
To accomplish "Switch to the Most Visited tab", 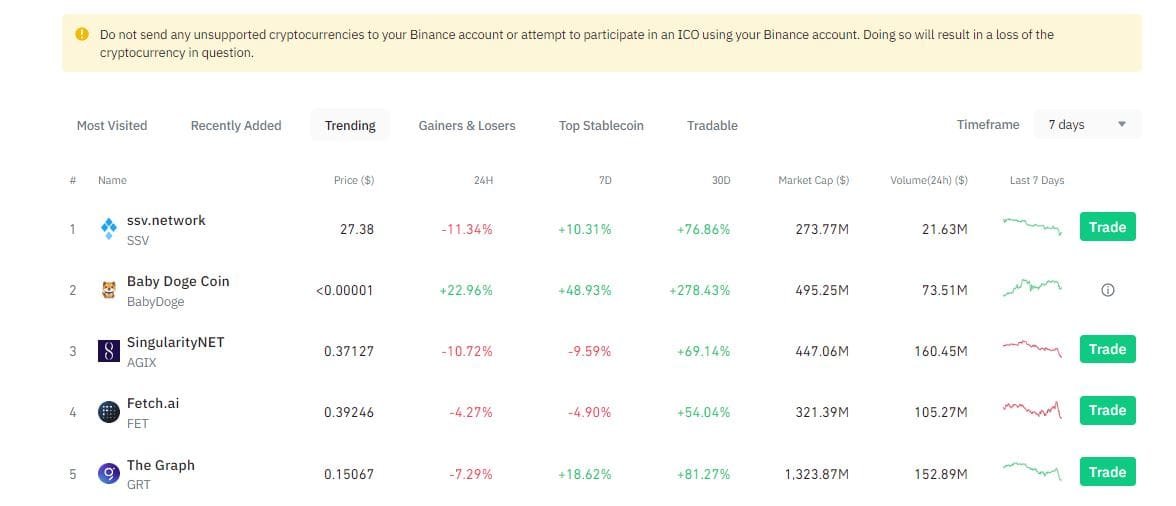I will point(112,126).
